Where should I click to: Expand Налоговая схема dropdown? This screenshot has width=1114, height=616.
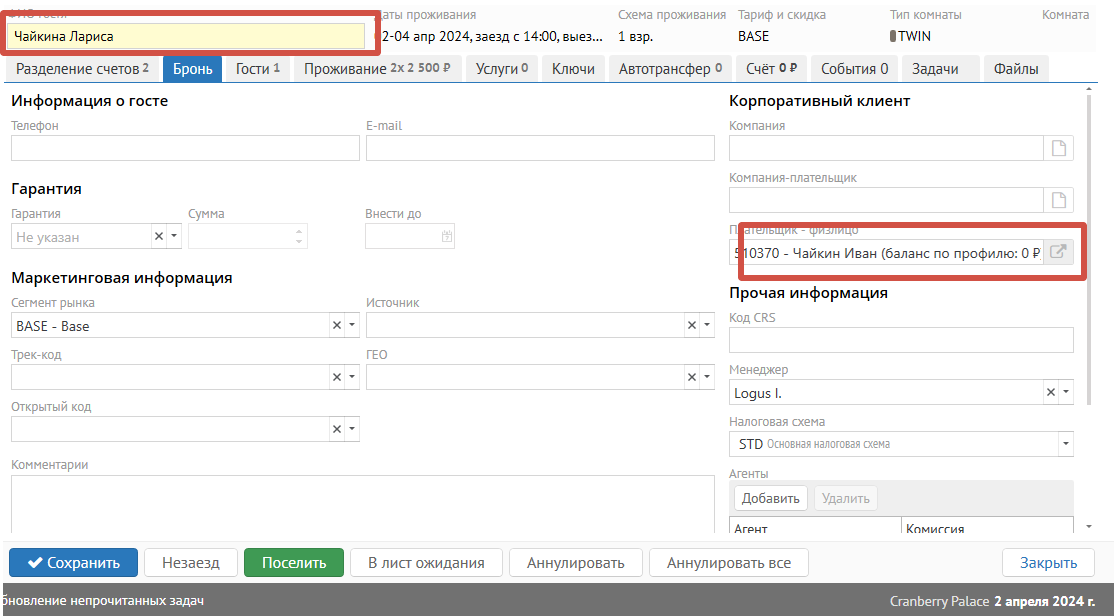(1065, 444)
